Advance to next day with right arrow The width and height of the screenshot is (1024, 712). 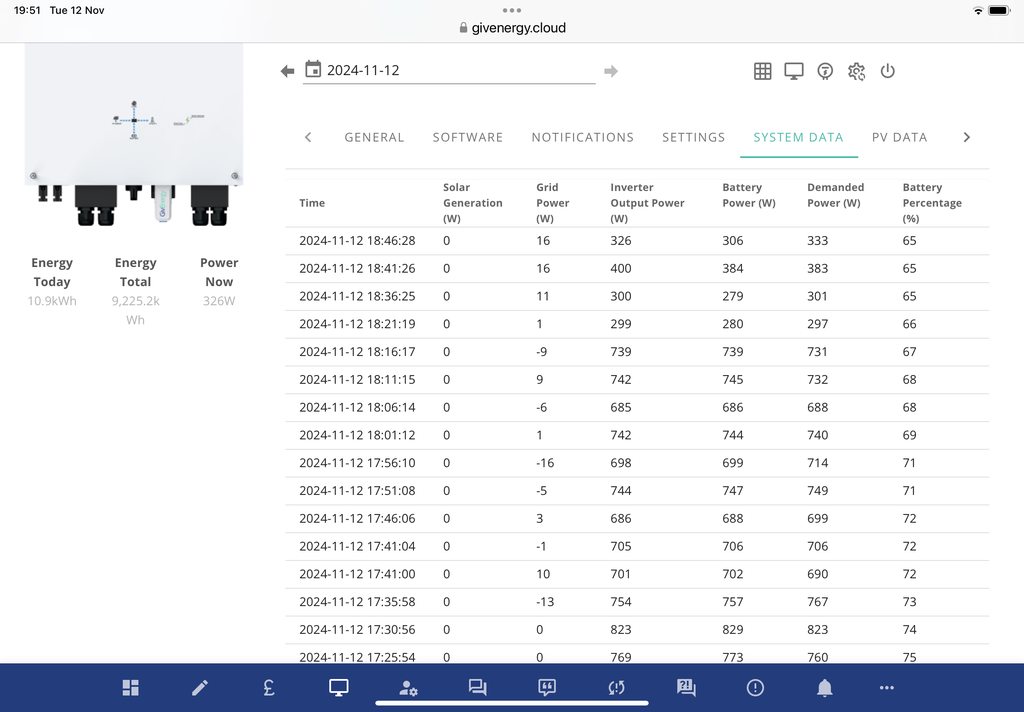tap(611, 71)
